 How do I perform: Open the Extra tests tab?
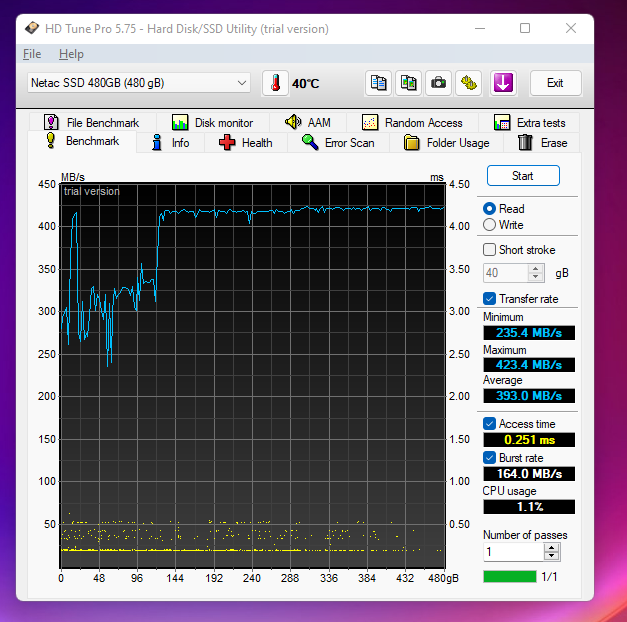[529, 122]
